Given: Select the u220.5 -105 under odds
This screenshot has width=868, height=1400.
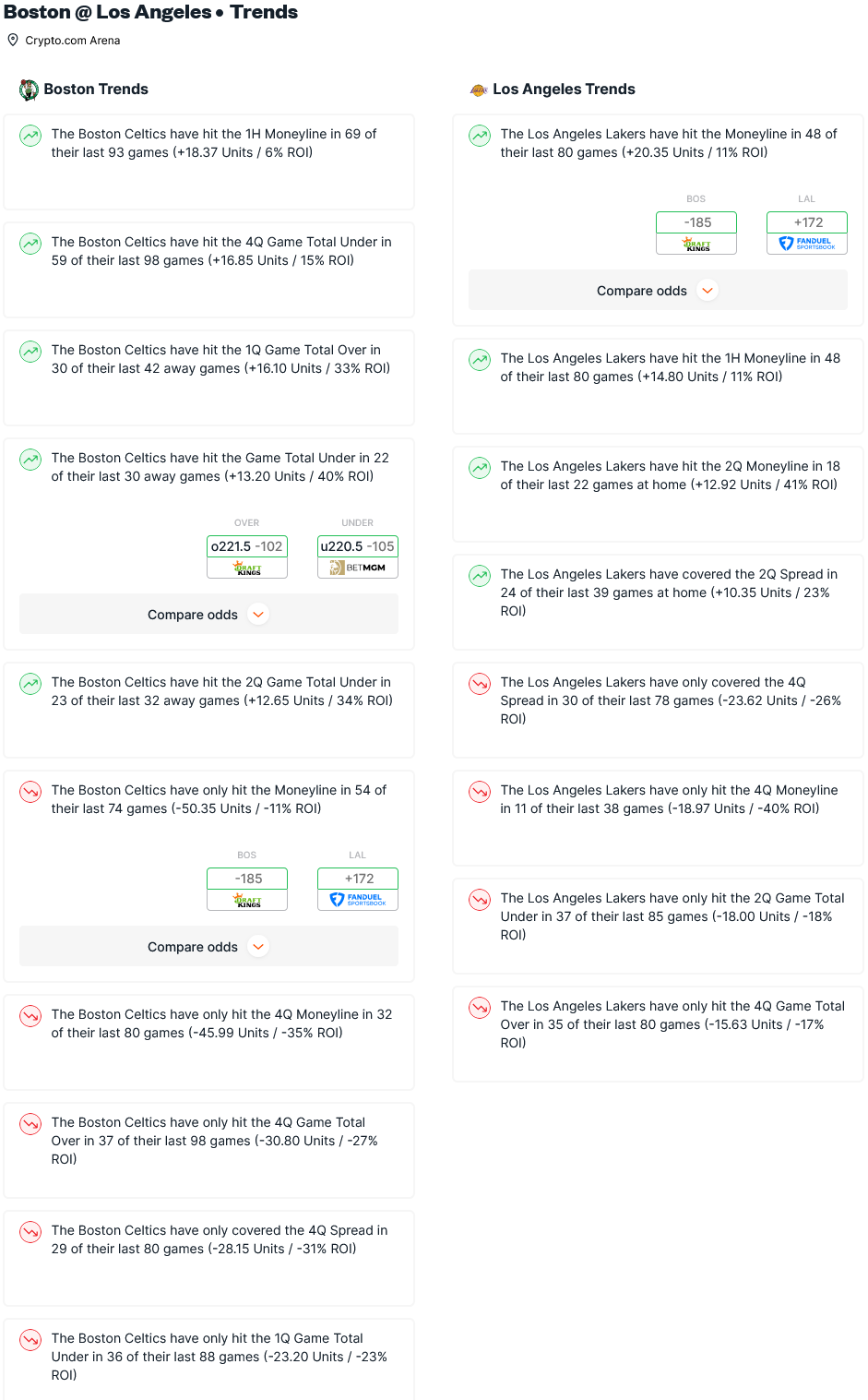Looking at the screenshot, I should (358, 546).
